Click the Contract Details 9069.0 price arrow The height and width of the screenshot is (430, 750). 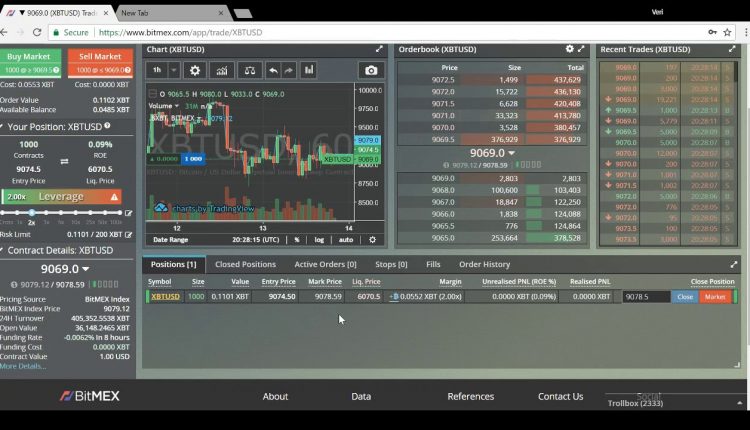coord(86,269)
